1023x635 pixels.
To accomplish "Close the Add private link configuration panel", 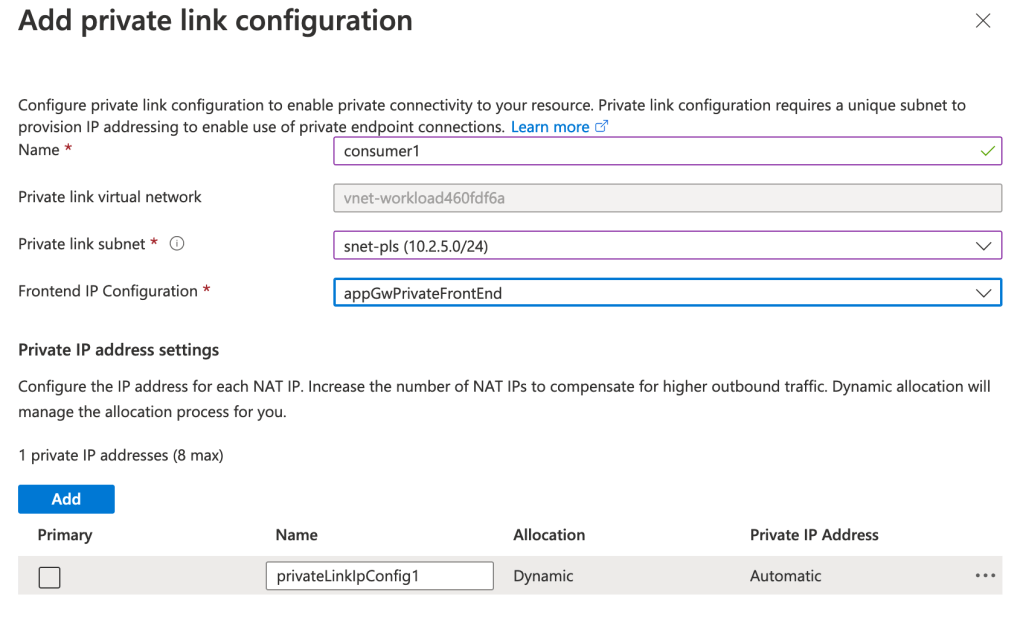I will 983,21.
